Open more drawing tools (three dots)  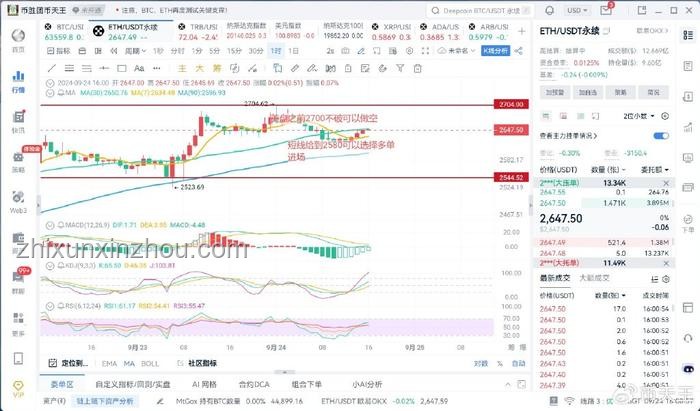[156, 68]
